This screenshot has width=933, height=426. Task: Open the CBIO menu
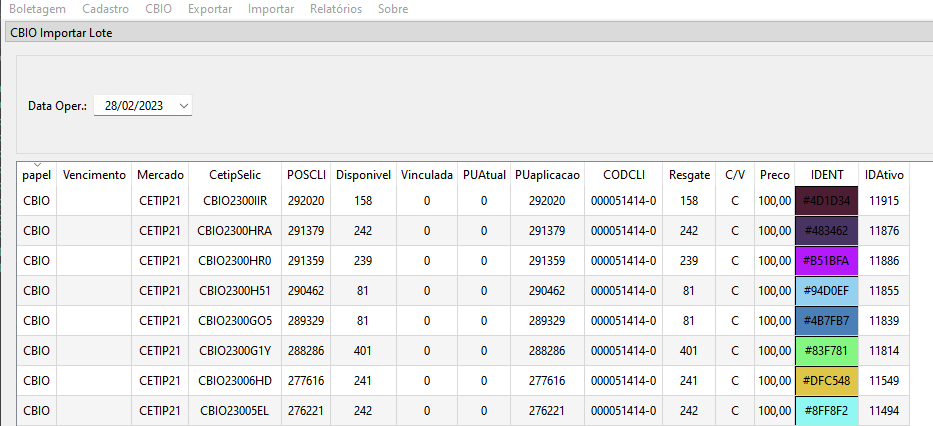158,9
